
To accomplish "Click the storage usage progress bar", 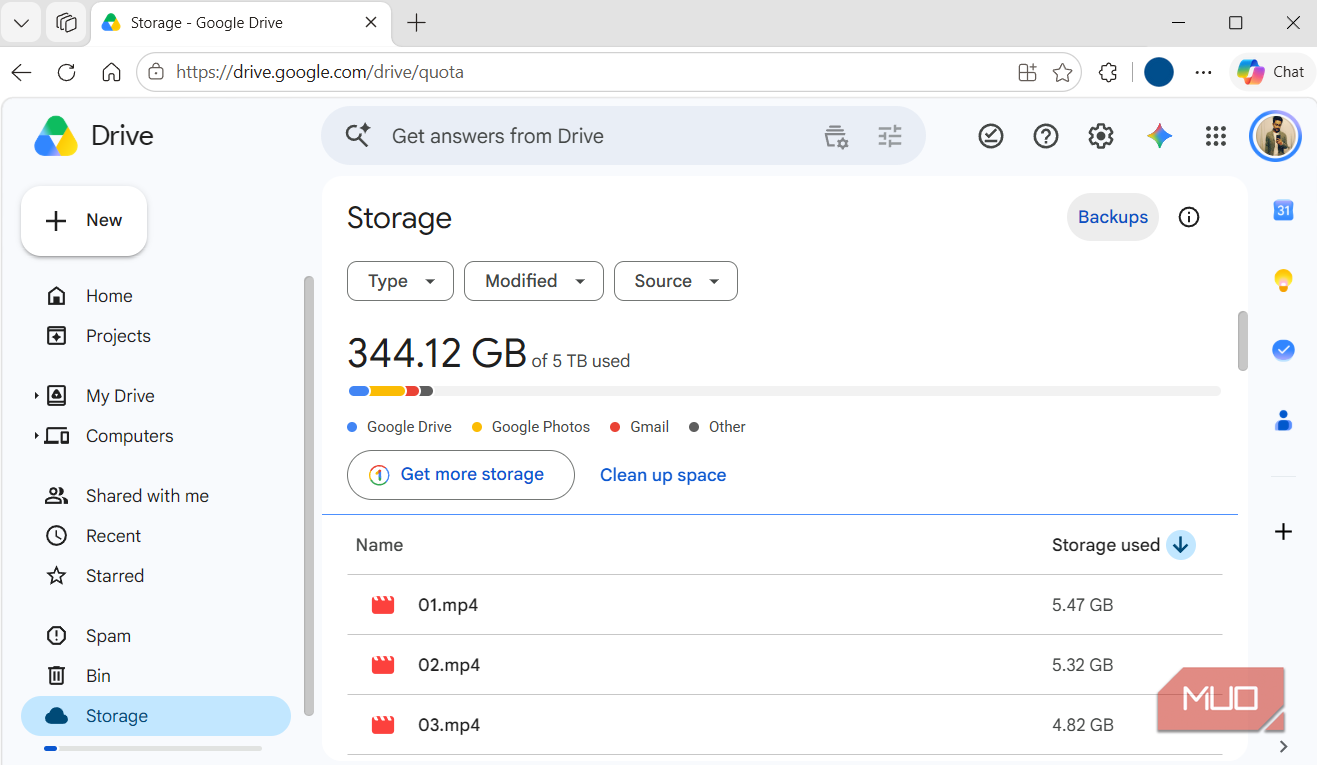I will click(x=784, y=391).
